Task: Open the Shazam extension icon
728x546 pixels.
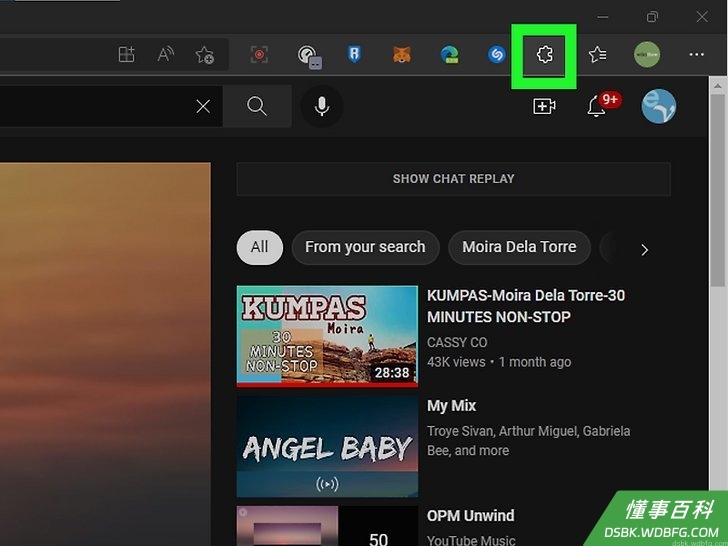Action: point(497,55)
